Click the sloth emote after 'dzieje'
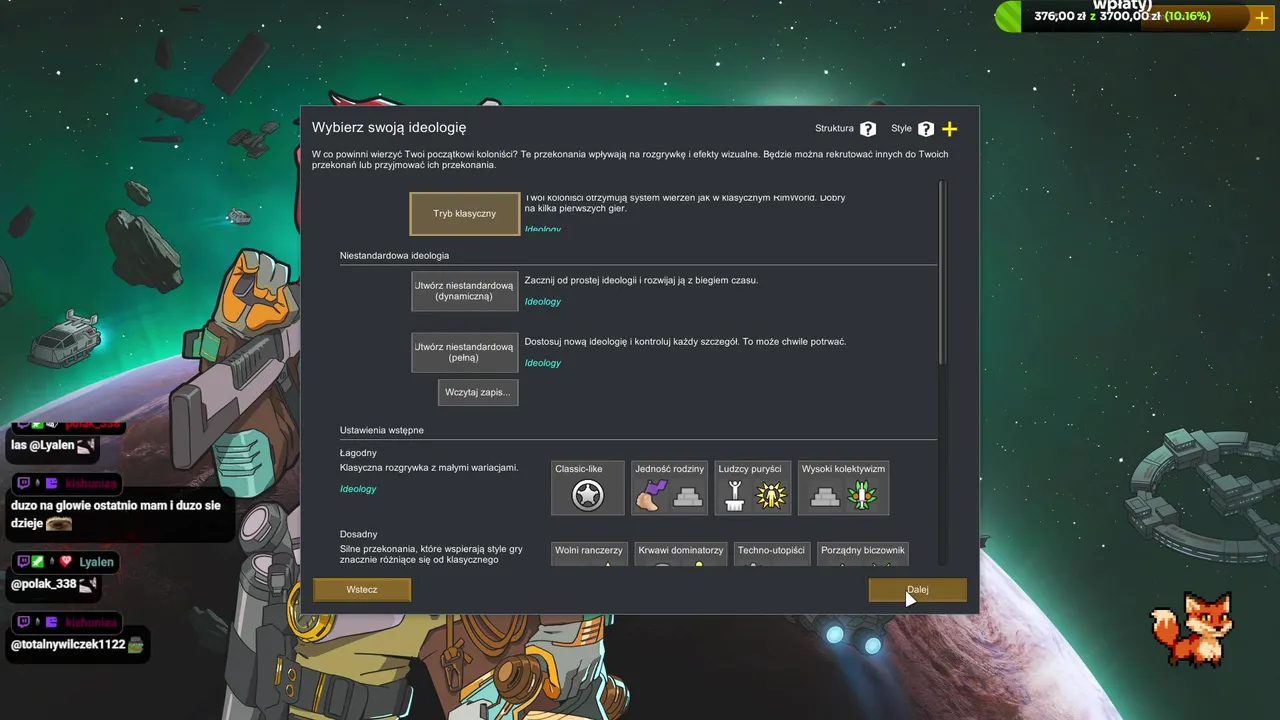 click(x=59, y=522)
